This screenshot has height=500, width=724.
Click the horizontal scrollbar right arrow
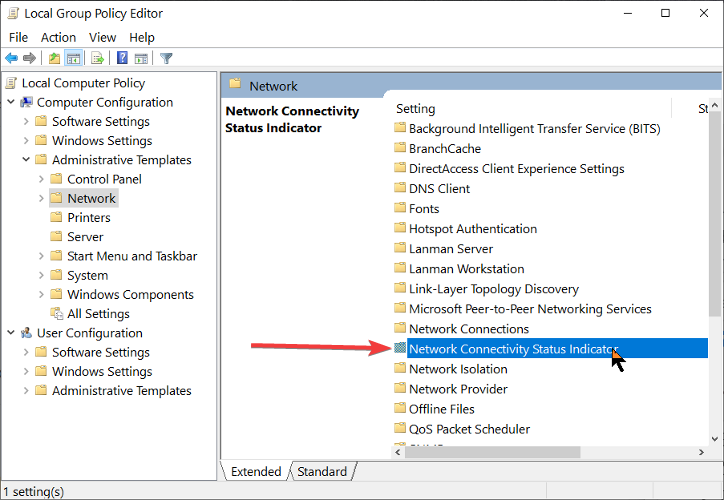pyautogui.click(x=701, y=452)
